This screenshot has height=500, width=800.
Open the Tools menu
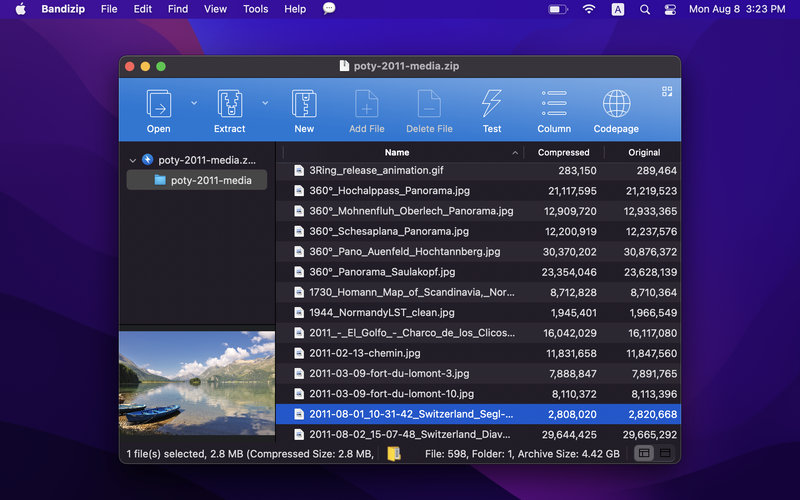256,9
